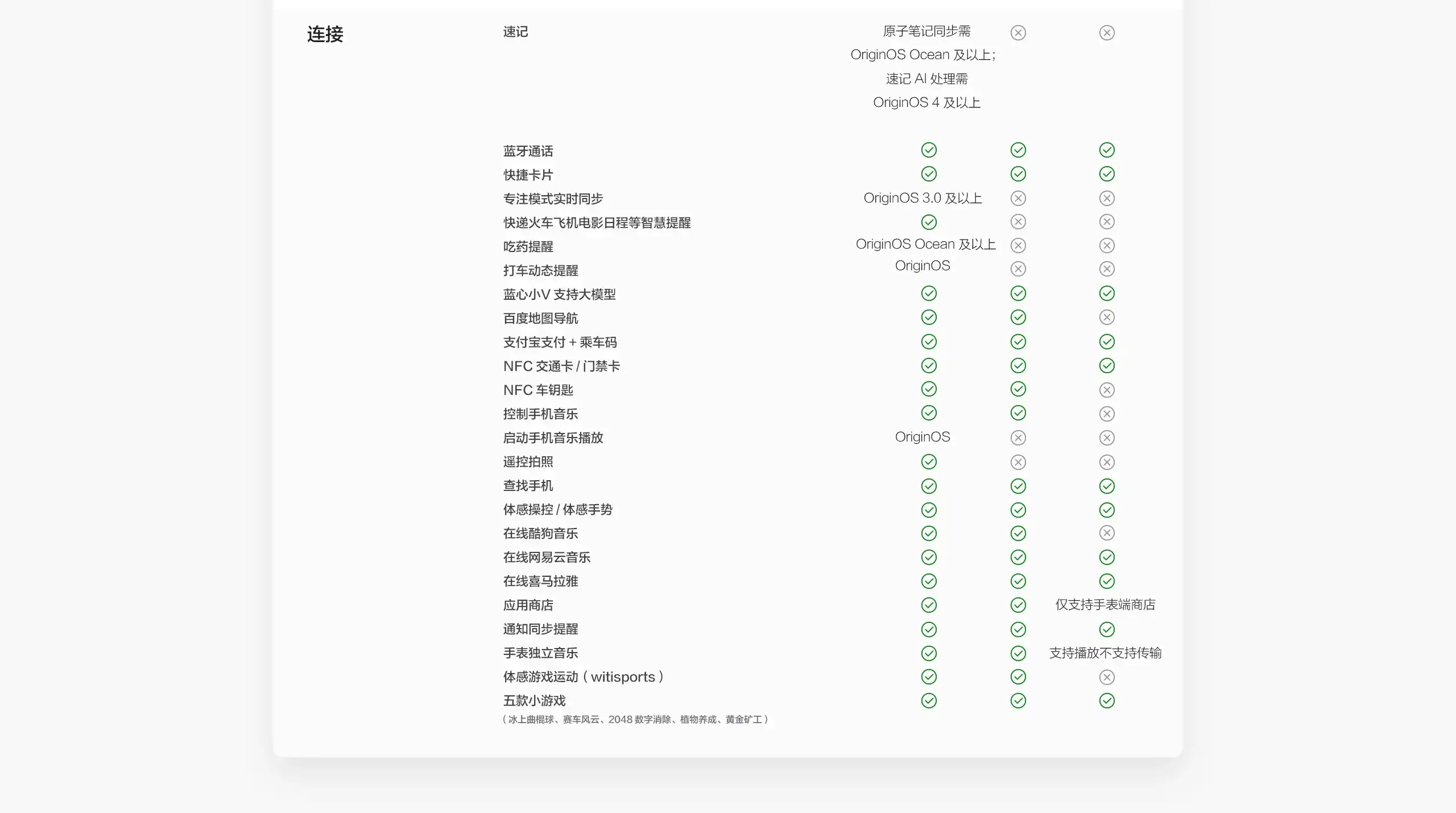Click the cross icon for 打车动态提醒 last column
Image resolution: width=1456 pixels, height=813 pixels.
1107,269
